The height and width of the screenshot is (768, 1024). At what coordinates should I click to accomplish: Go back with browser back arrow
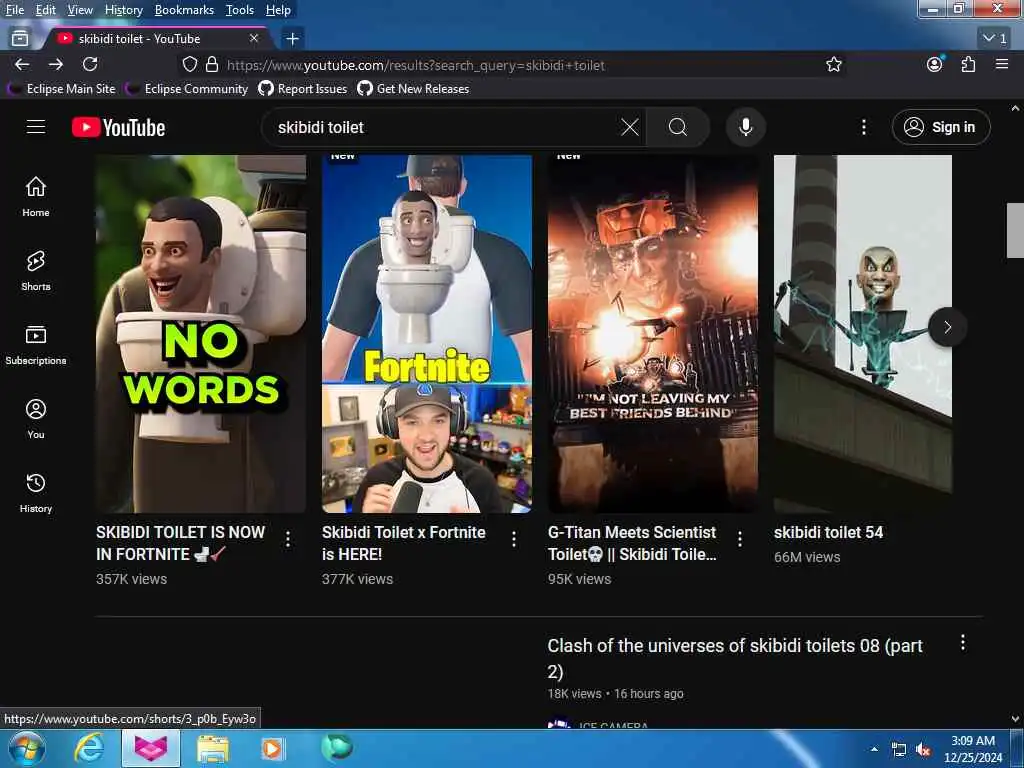(22, 65)
